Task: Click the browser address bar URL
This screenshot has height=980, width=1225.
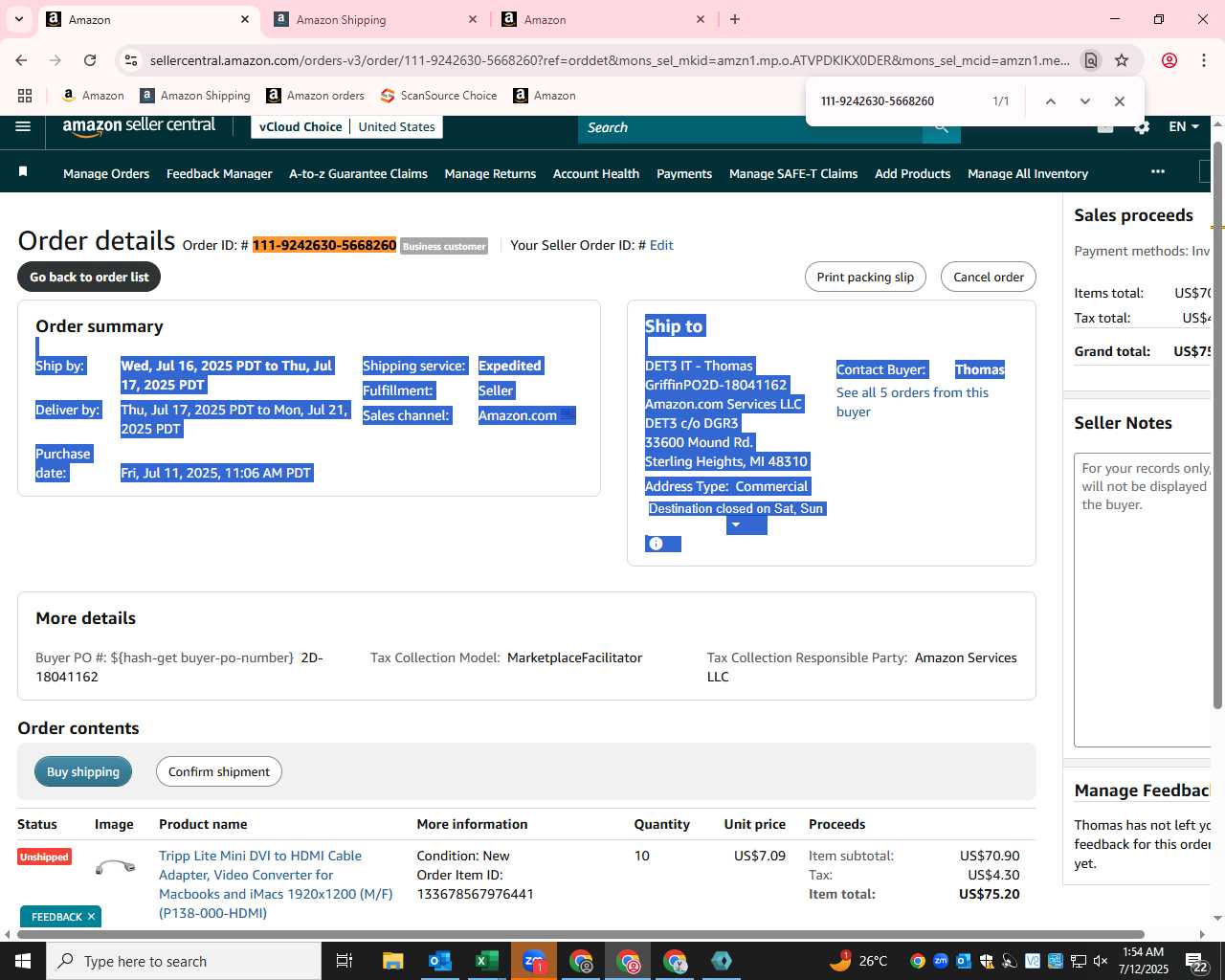Action: point(610,60)
